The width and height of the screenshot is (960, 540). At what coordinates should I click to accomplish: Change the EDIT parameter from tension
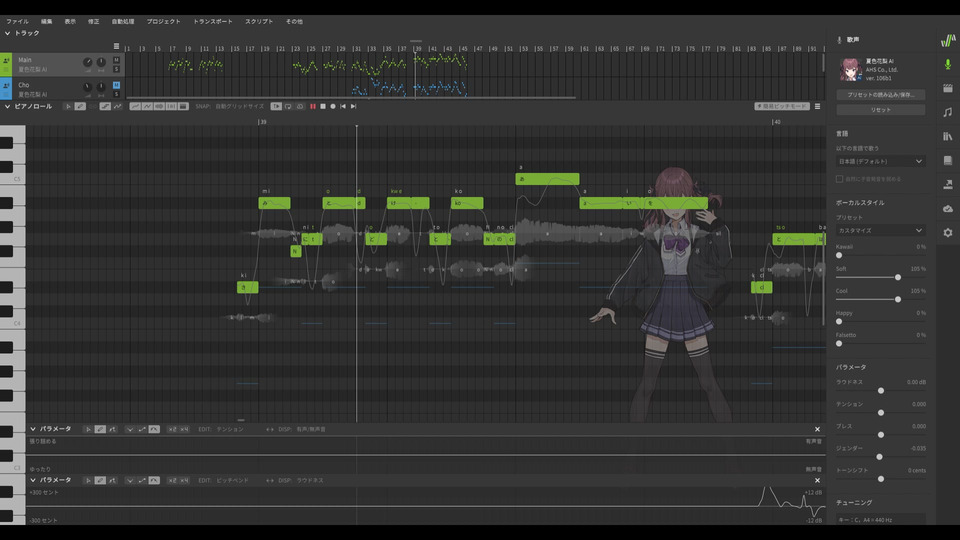(230, 429)
